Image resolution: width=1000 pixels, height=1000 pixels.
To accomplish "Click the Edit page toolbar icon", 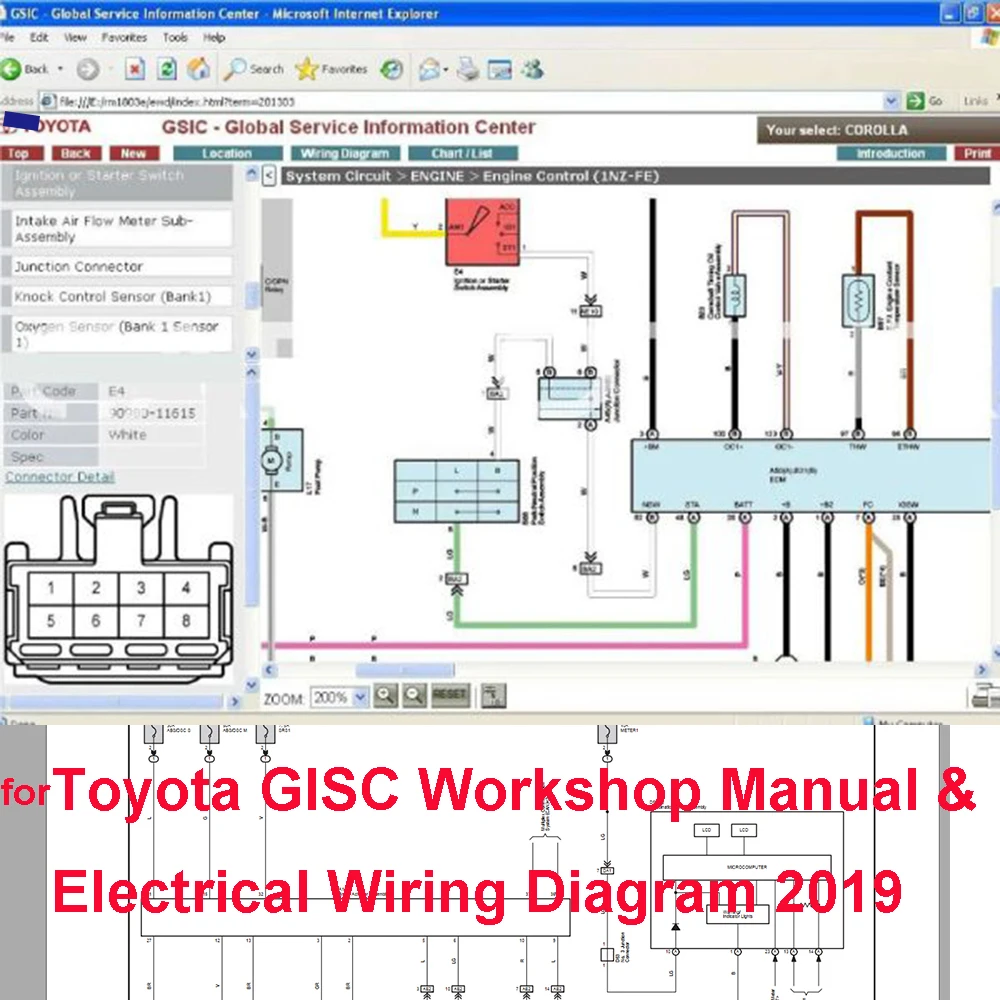I will tap(499, 69).
